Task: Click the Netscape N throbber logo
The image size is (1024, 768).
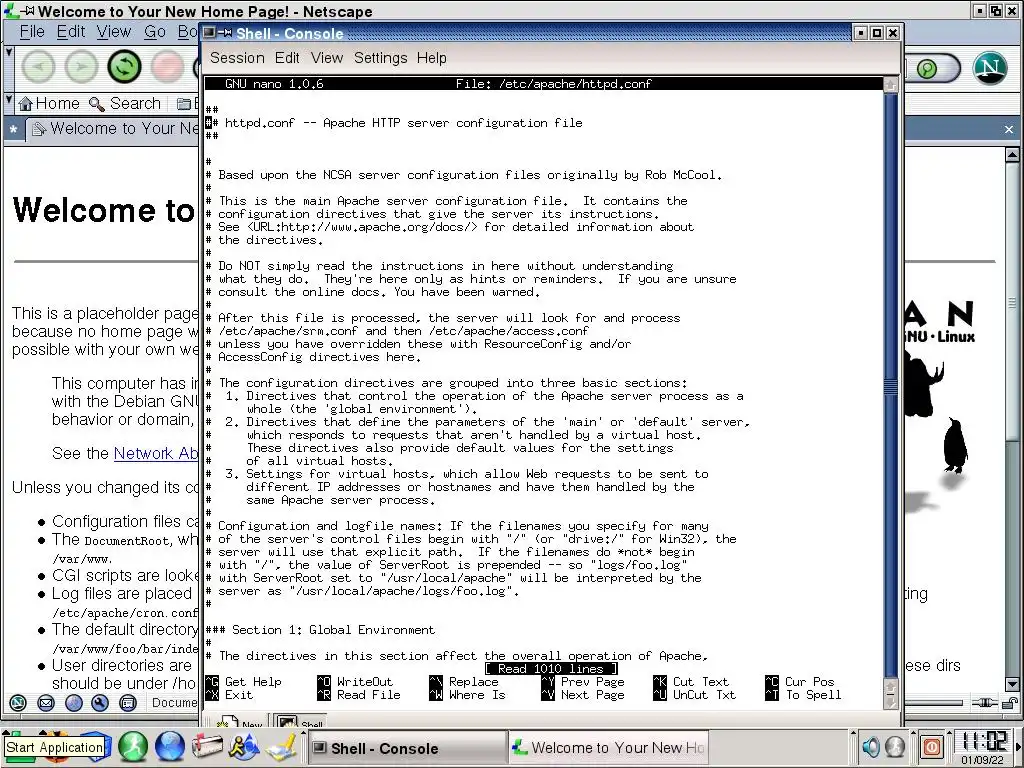Action: click(x=990, y=67)
